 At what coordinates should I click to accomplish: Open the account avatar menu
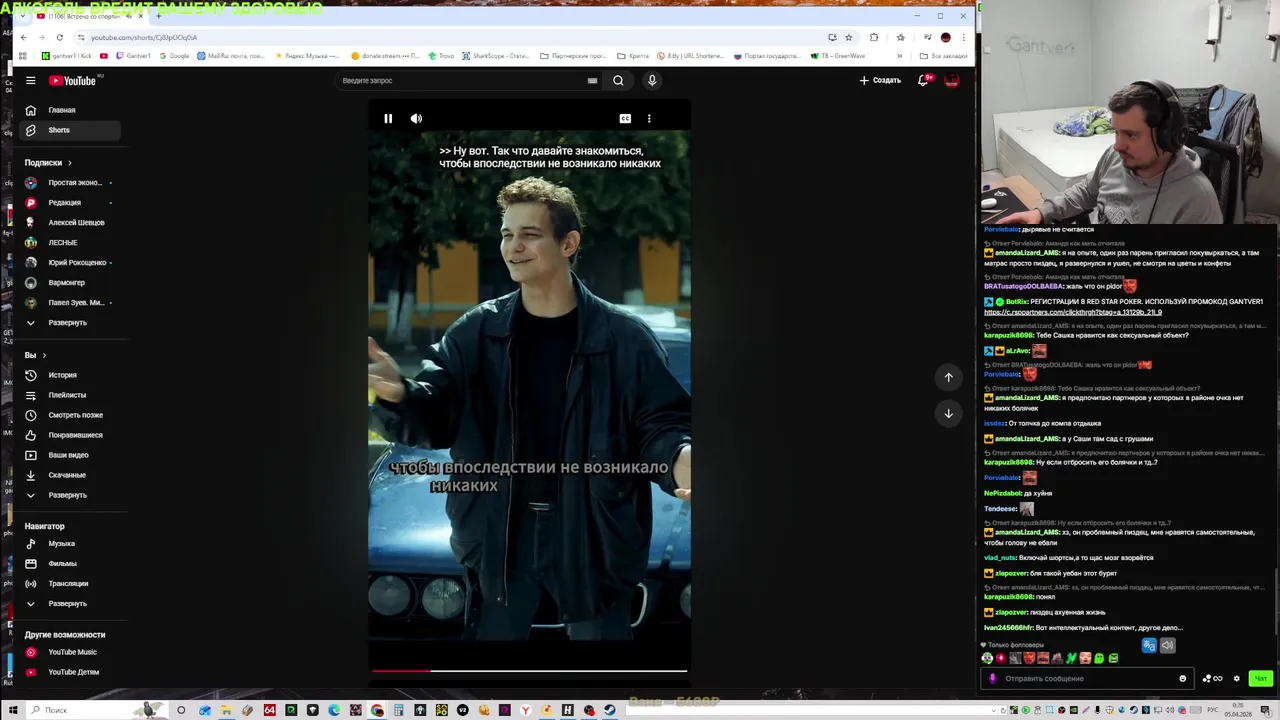[x=951, y=80]
